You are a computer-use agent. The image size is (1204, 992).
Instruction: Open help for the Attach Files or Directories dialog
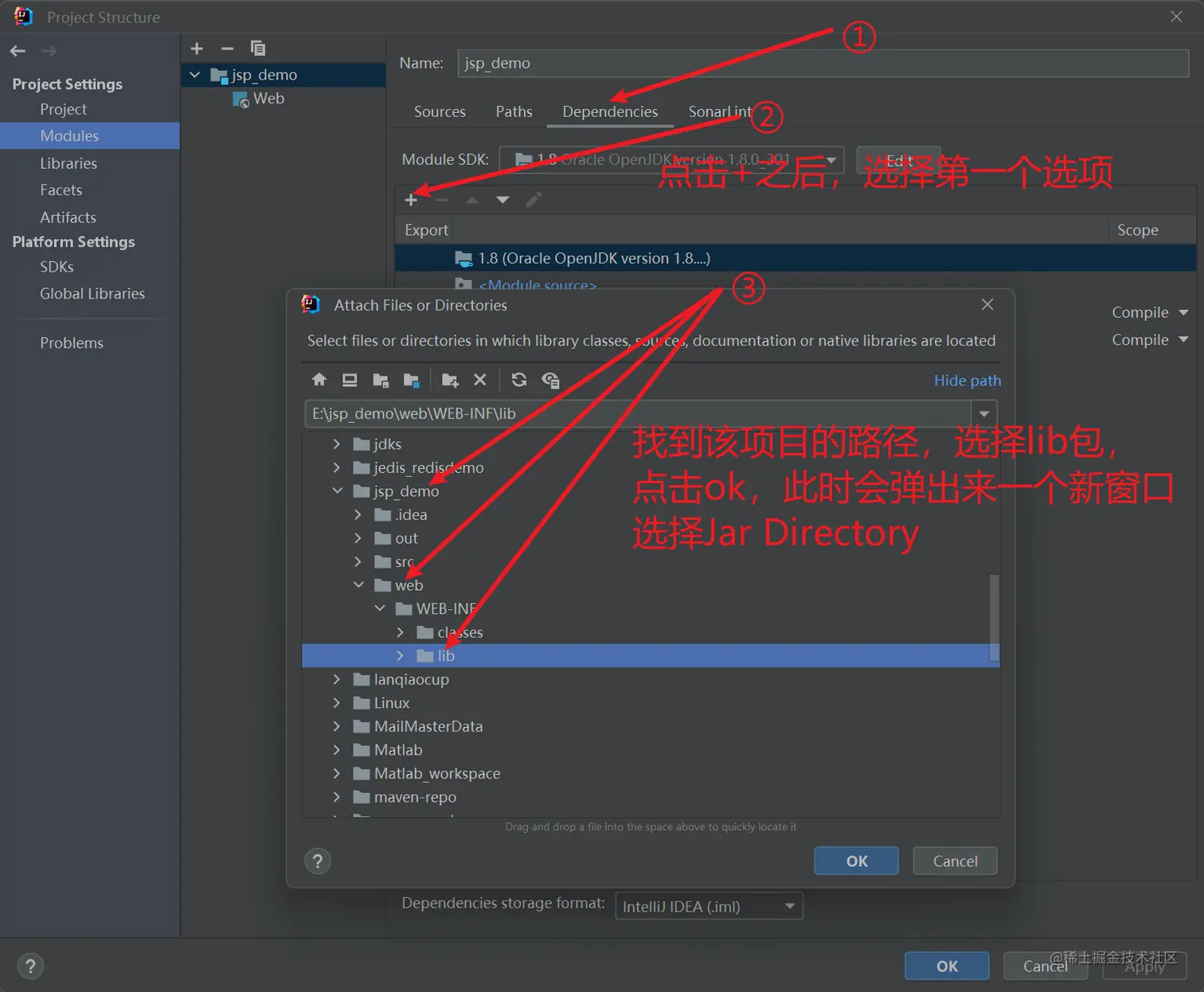pyautogui.click(x=318, y=861)
